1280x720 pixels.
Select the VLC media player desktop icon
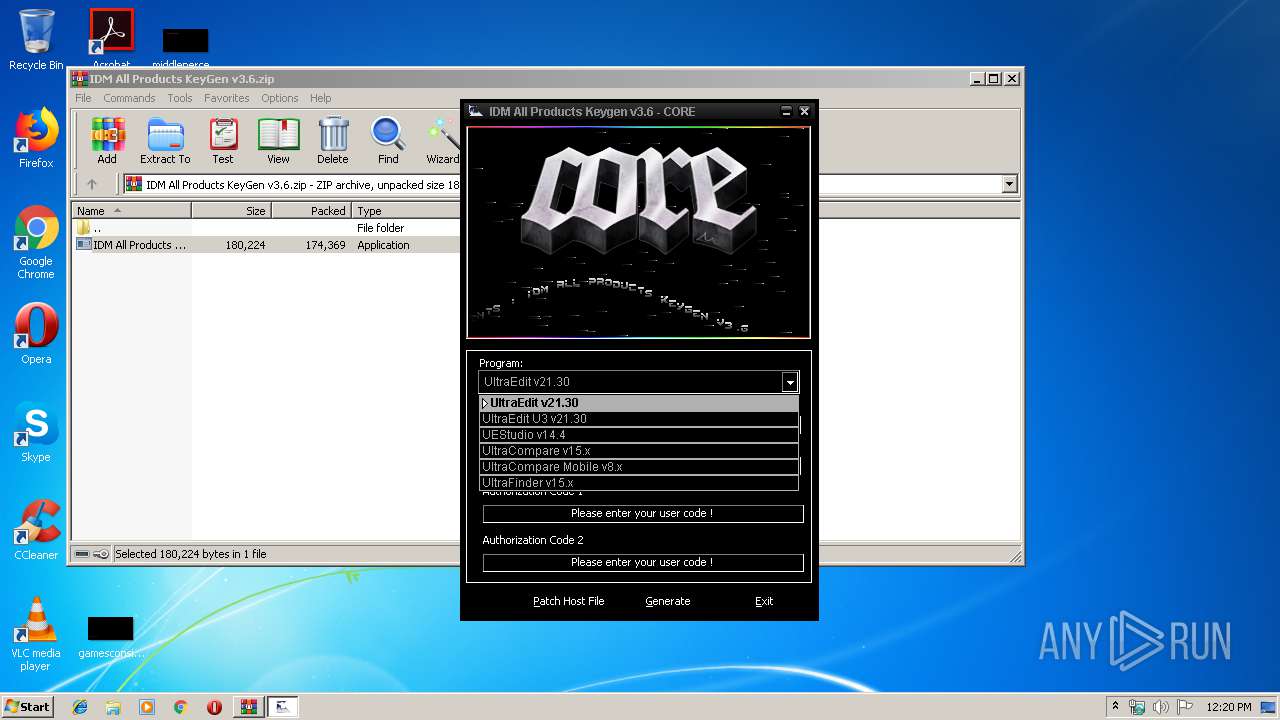[36, 634]
